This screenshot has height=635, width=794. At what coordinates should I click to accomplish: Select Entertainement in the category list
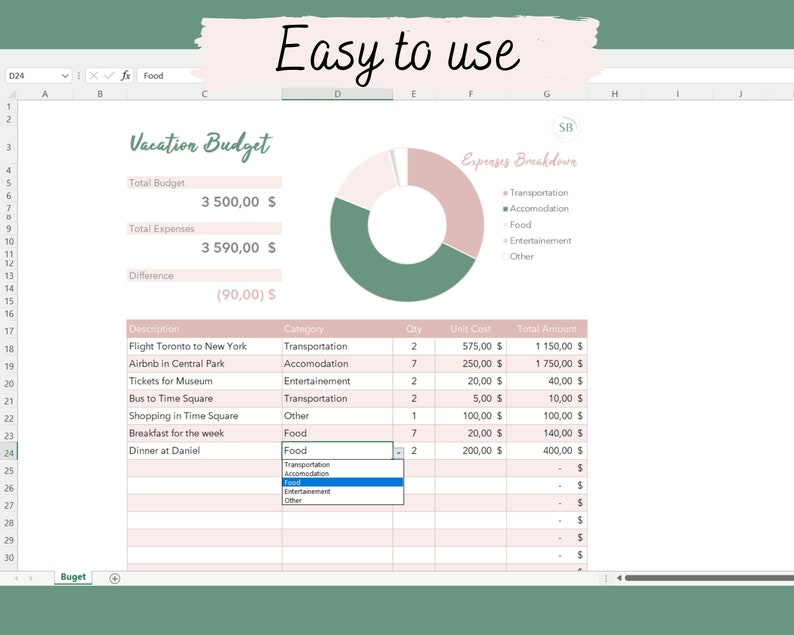(308, 492)
